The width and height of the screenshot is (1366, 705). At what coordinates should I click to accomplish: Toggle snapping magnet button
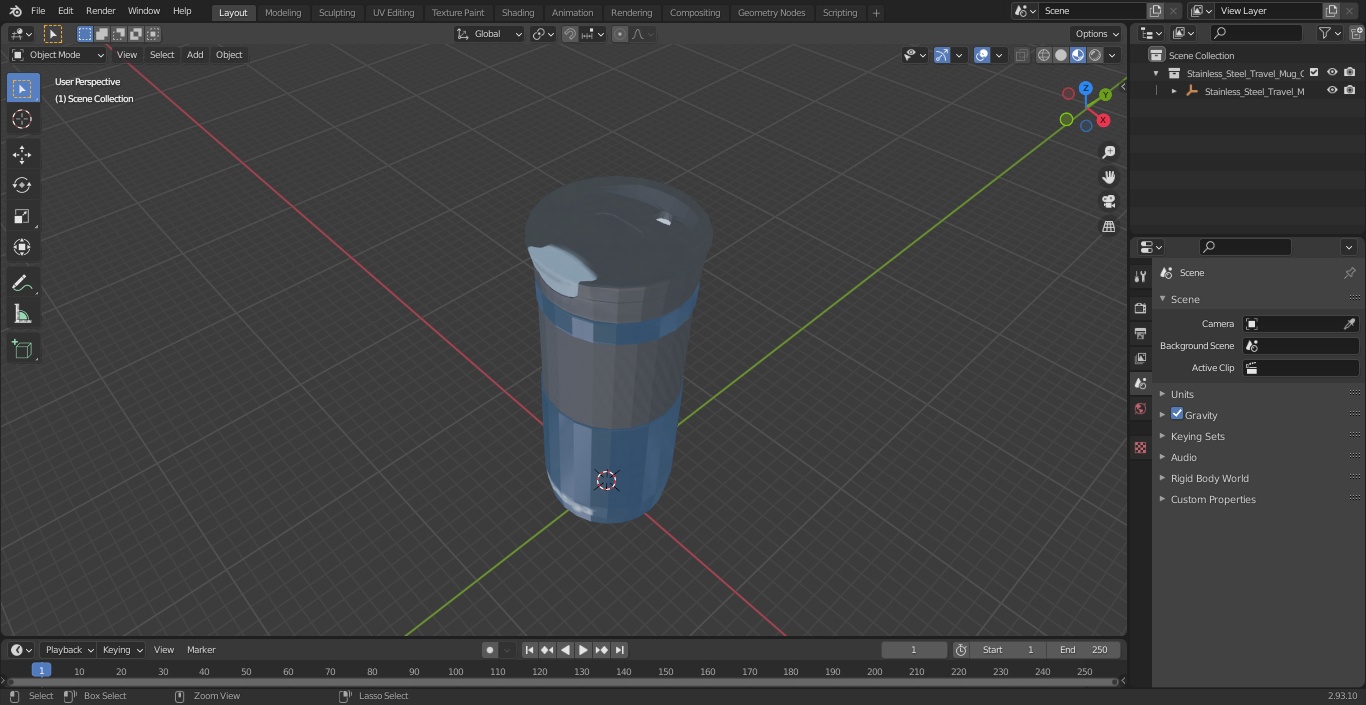coord(570,34)
